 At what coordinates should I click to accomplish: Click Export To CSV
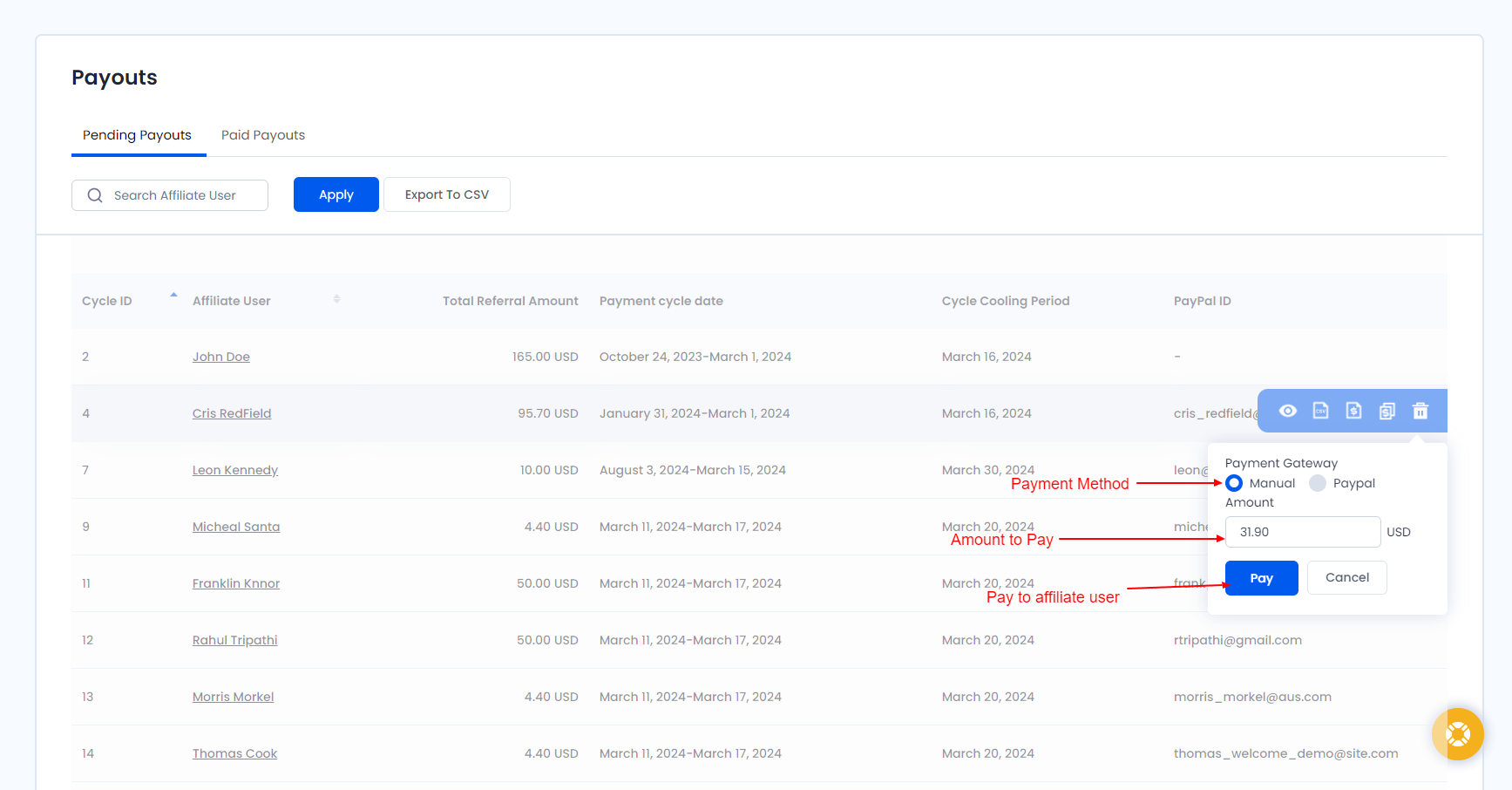coord(446,194)
